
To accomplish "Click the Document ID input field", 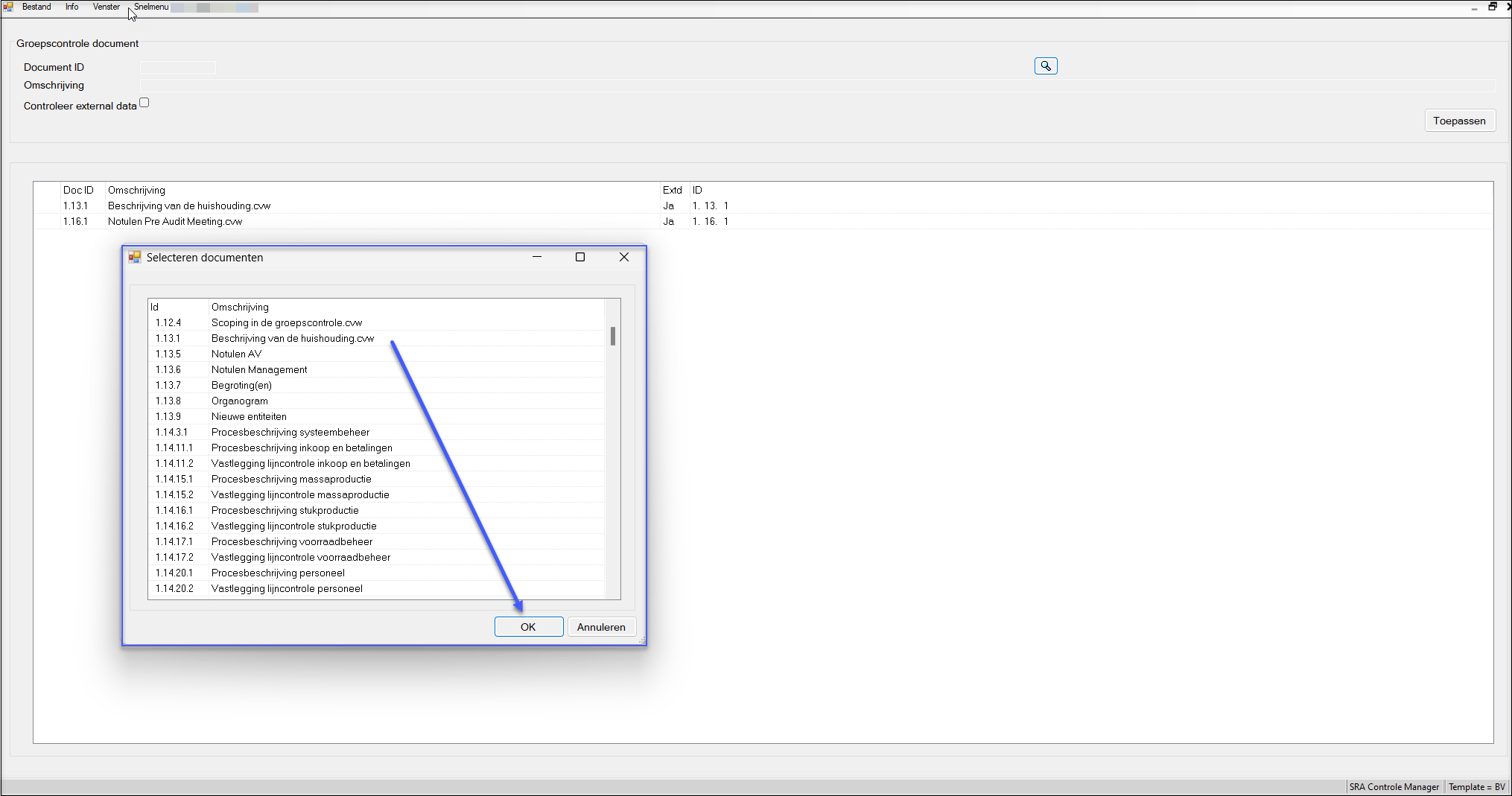I will pyautogui.click(x=178, y=68).
